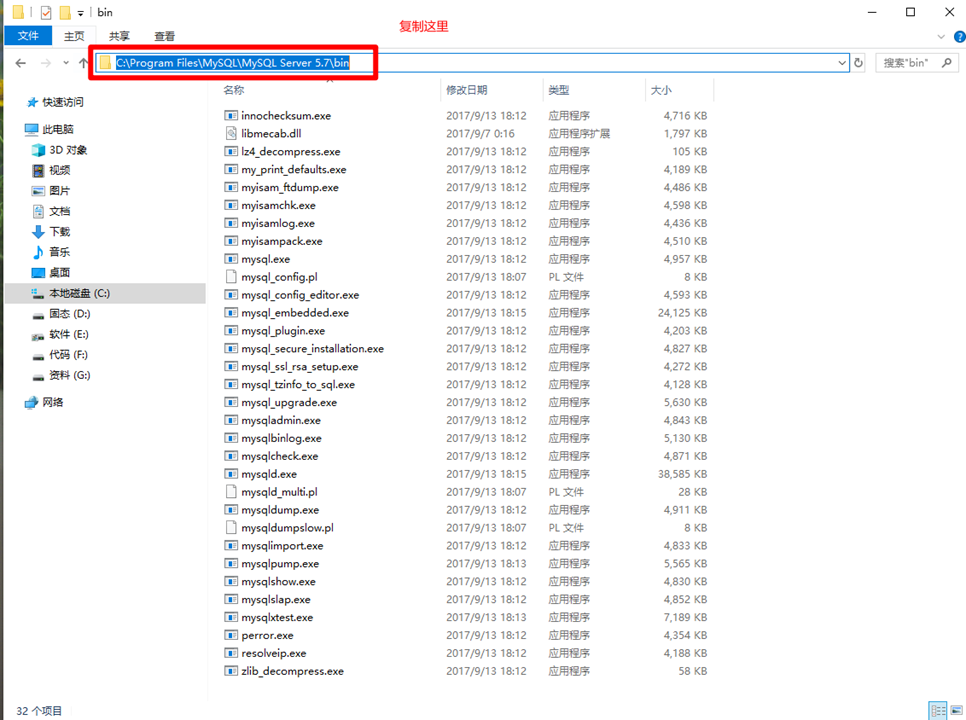Select the 固态 (D:) drive
This screenshot has width=966, height=720.
pyautogui.click(x=62, y=313)
